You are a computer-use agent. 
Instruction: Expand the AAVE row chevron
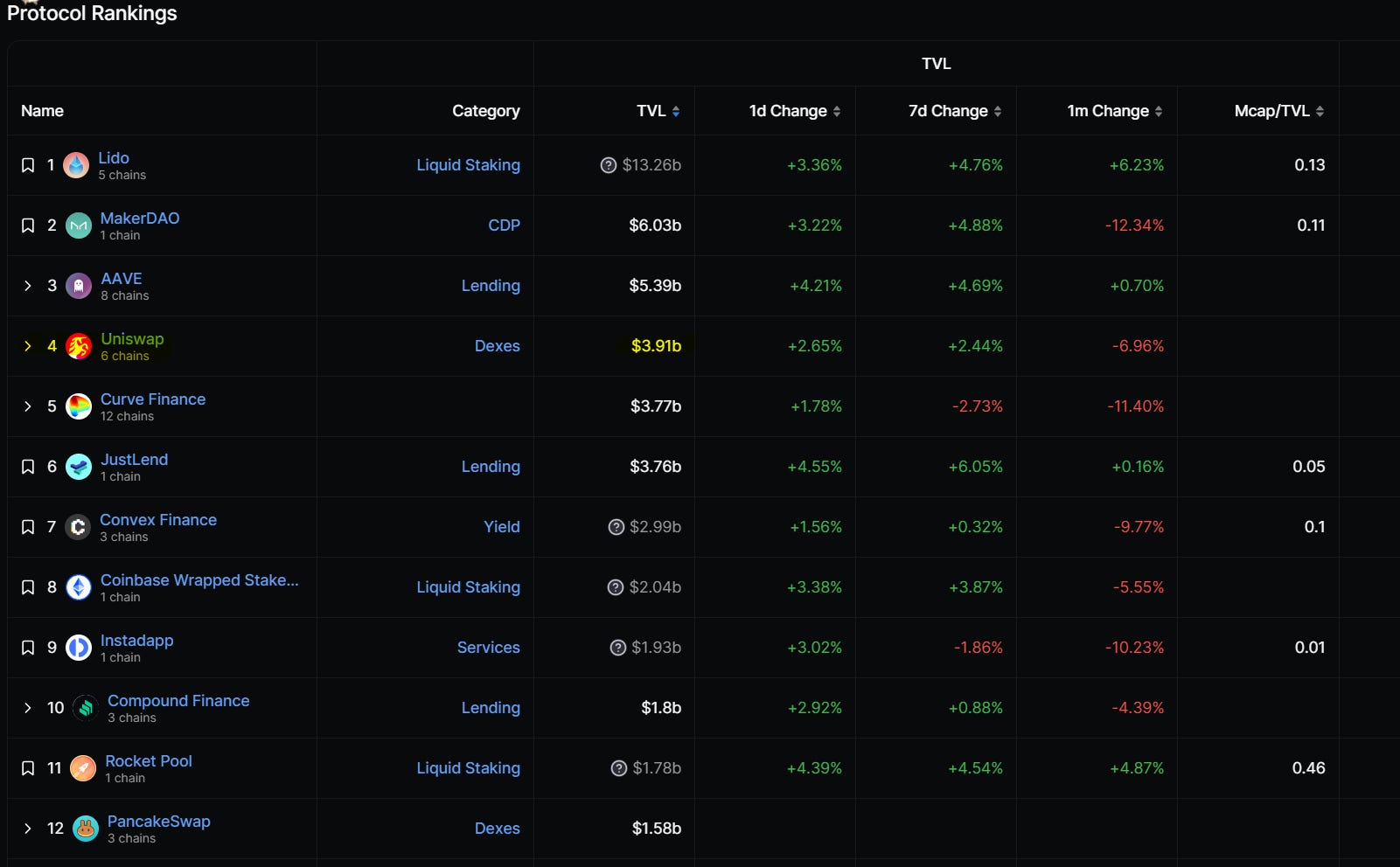[x=28, y=286]
